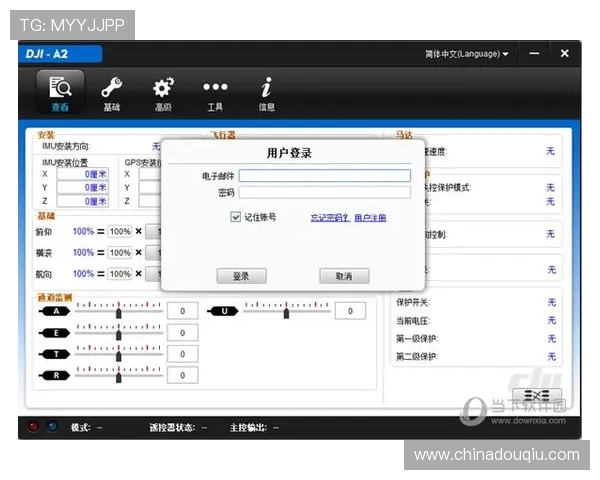Click channel R slider handle
Viewport: 600px width, 480px height.
pos(119,377)
